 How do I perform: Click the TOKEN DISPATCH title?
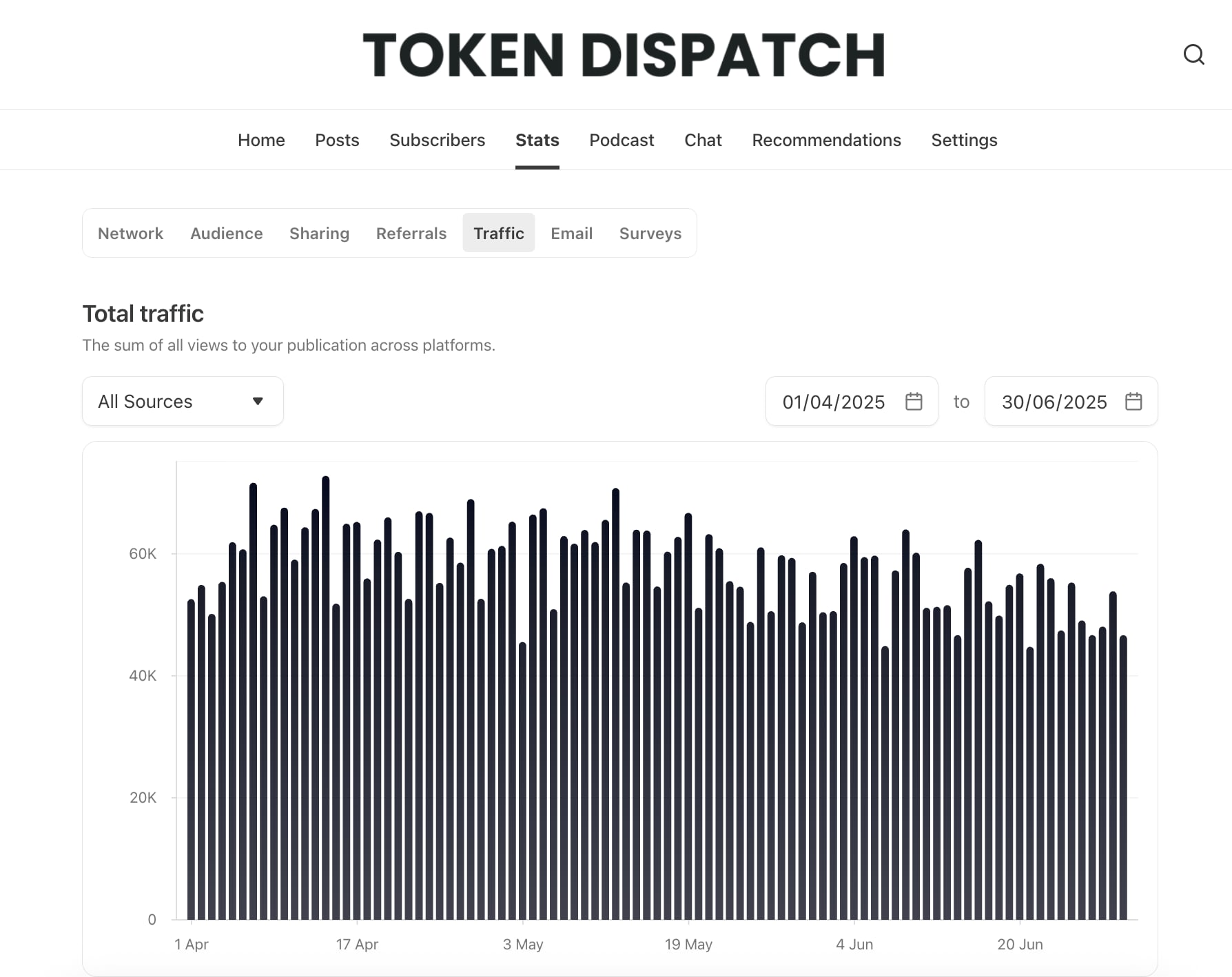[624, 54]
